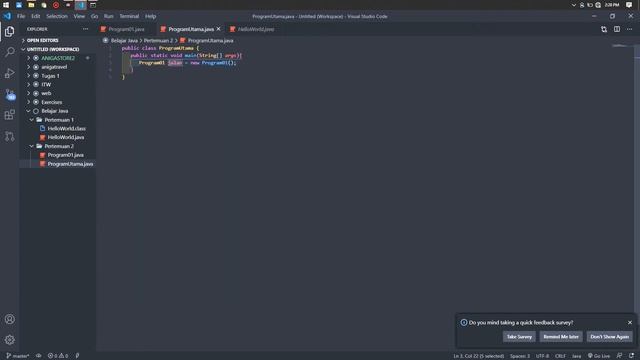Open errors and warnings status item
This screenshot has height=360, width=640.
(58, 356)
